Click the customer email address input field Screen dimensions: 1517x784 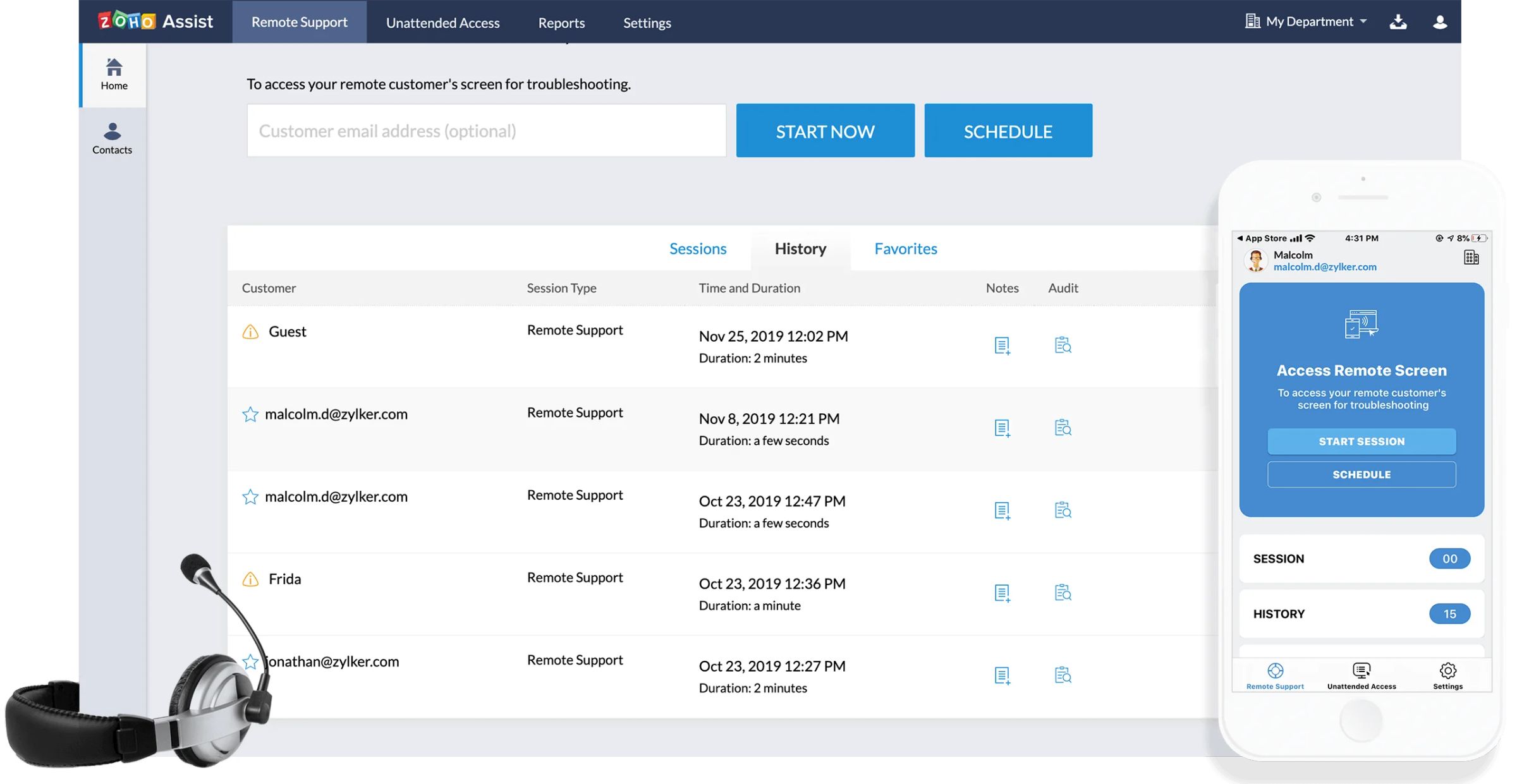[486, 130]
